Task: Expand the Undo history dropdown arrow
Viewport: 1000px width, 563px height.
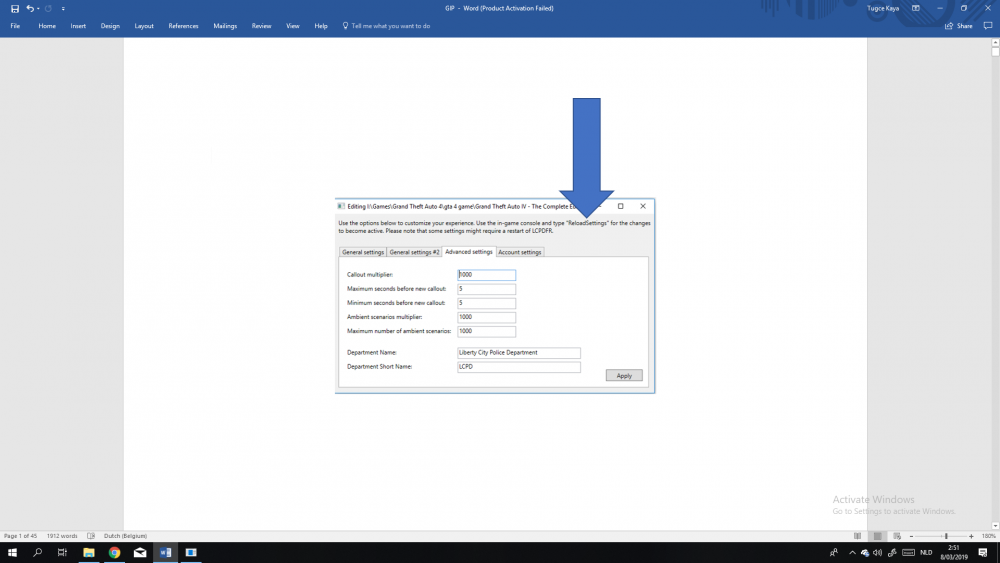Action: pos(38,8)
